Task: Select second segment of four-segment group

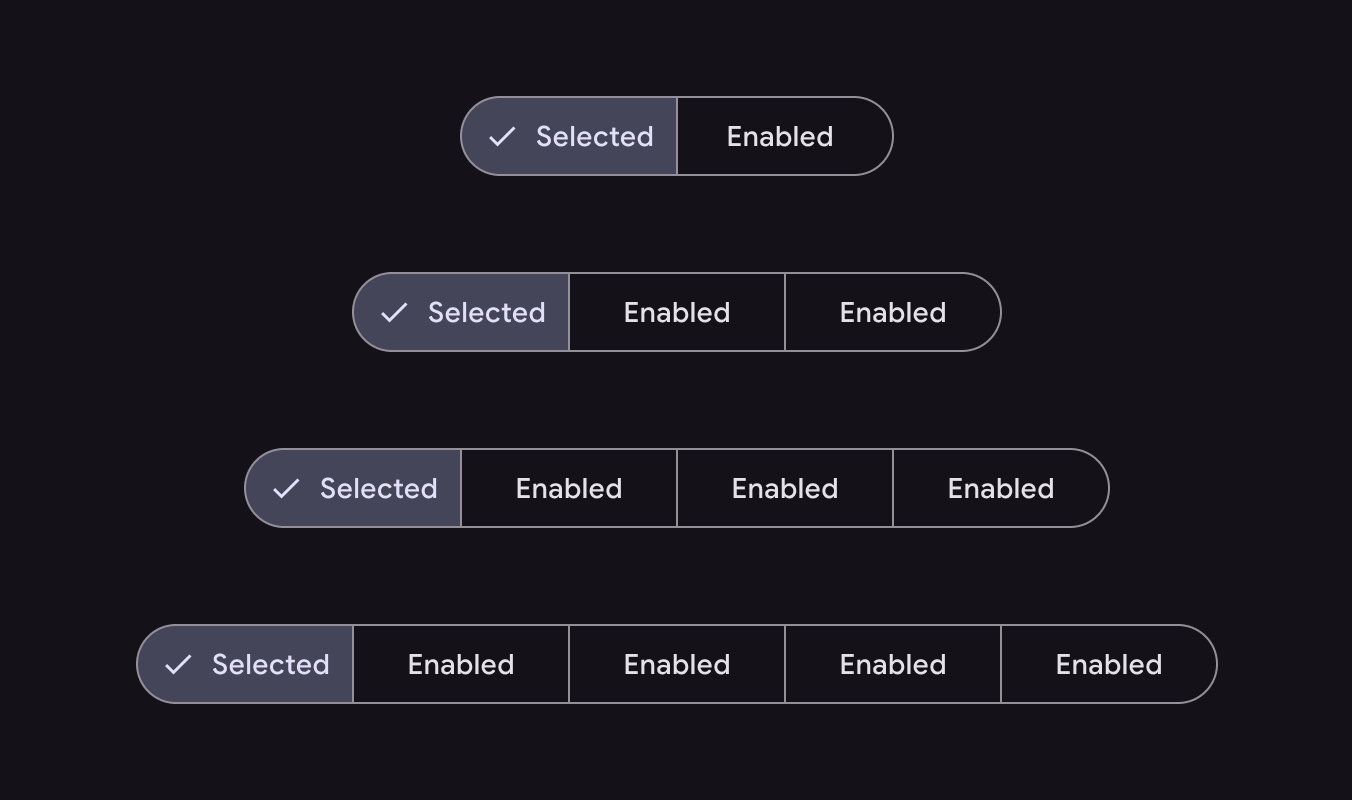Action: 569,488
